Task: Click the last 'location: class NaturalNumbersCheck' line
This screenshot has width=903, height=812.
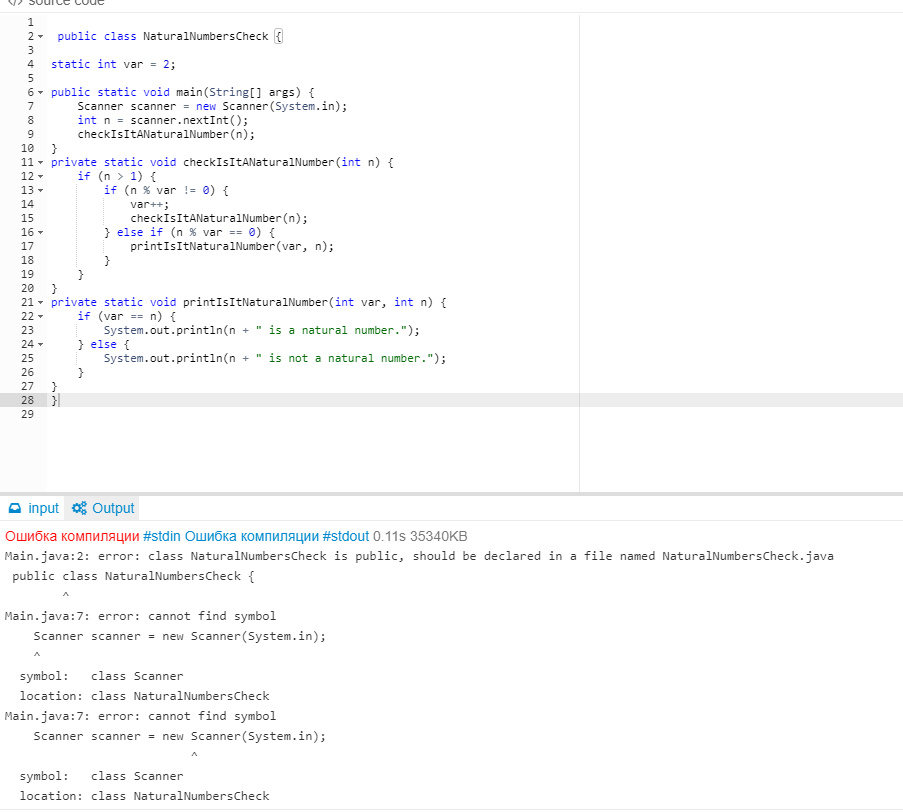Action: coord(145,796)
